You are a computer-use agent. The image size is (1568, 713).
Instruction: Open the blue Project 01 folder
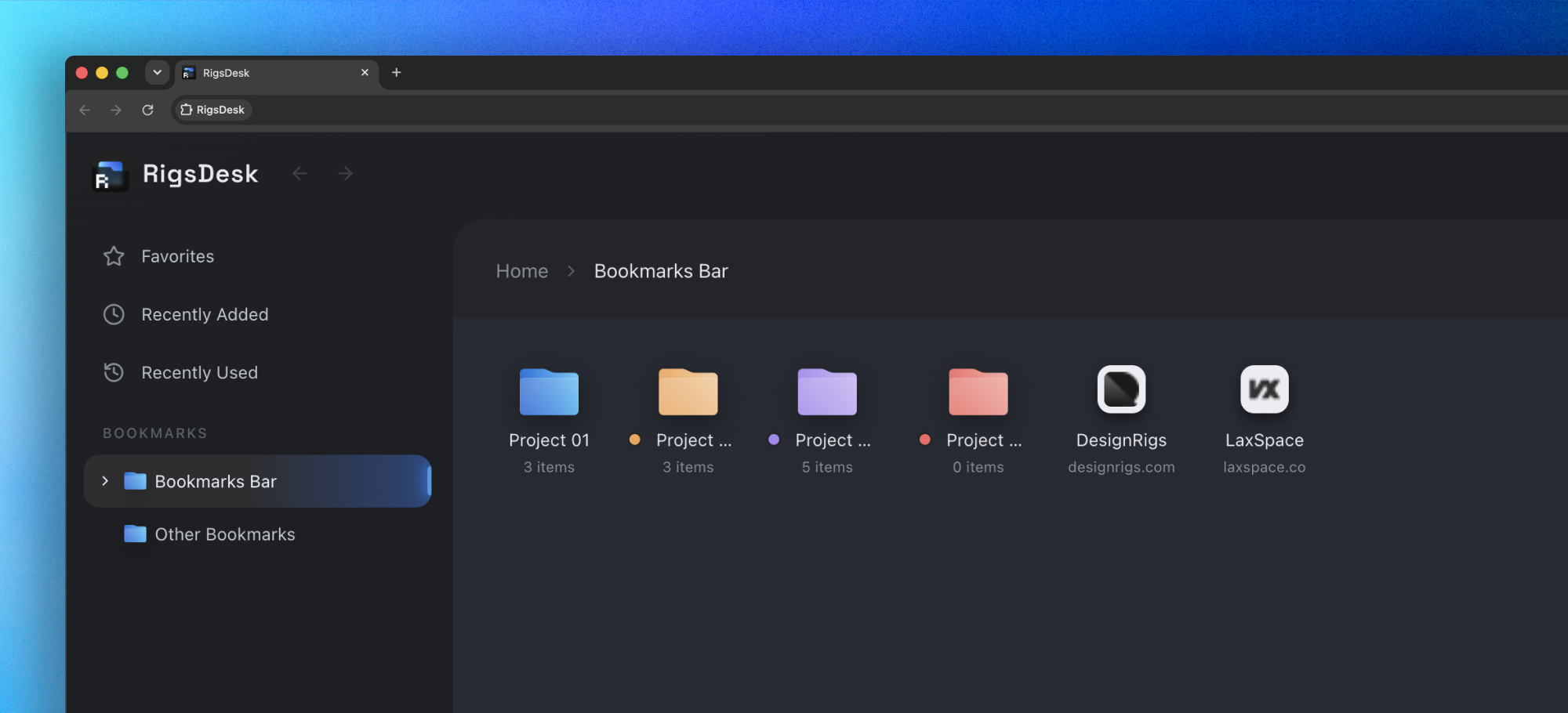coord(549,391)
